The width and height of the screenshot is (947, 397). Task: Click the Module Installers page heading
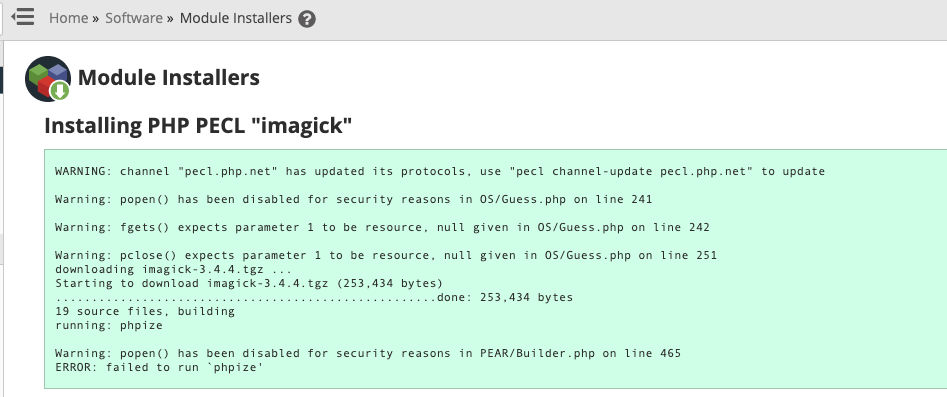tap(169, 77)
